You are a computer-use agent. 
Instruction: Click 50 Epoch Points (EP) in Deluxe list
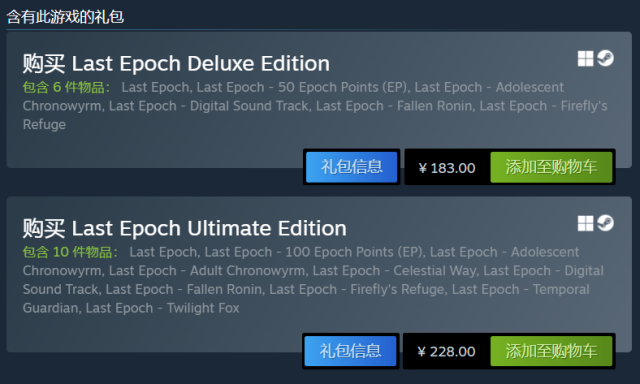click(x=343, y=87)
